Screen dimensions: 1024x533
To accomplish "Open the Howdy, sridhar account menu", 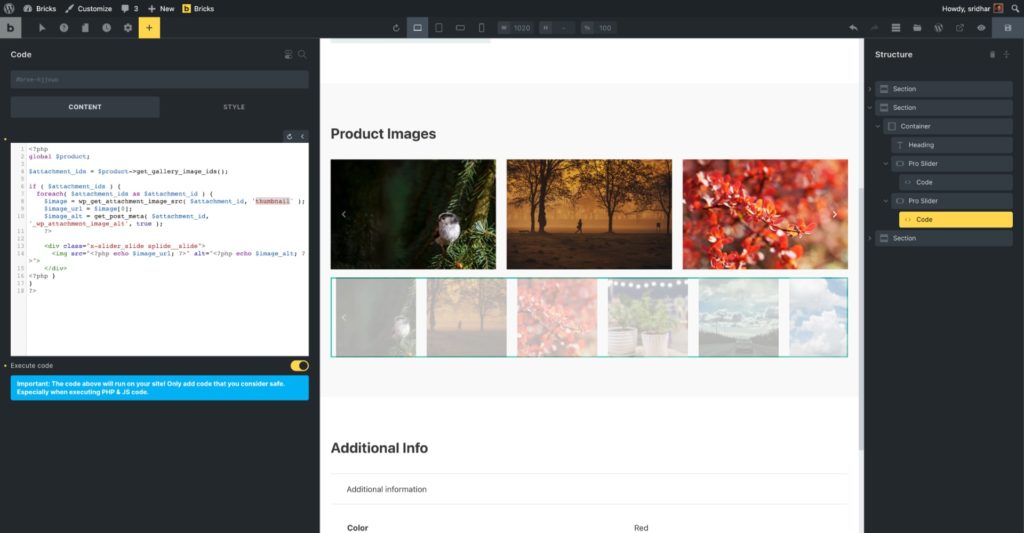I will coord(972,8).
